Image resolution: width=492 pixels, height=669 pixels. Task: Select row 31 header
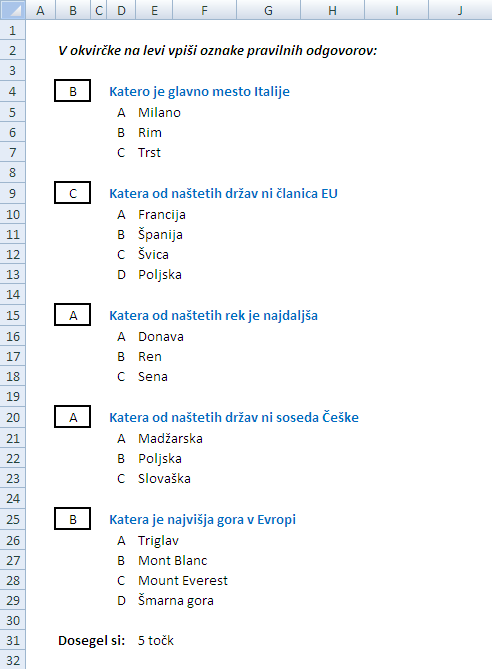[x=12, y=640]
